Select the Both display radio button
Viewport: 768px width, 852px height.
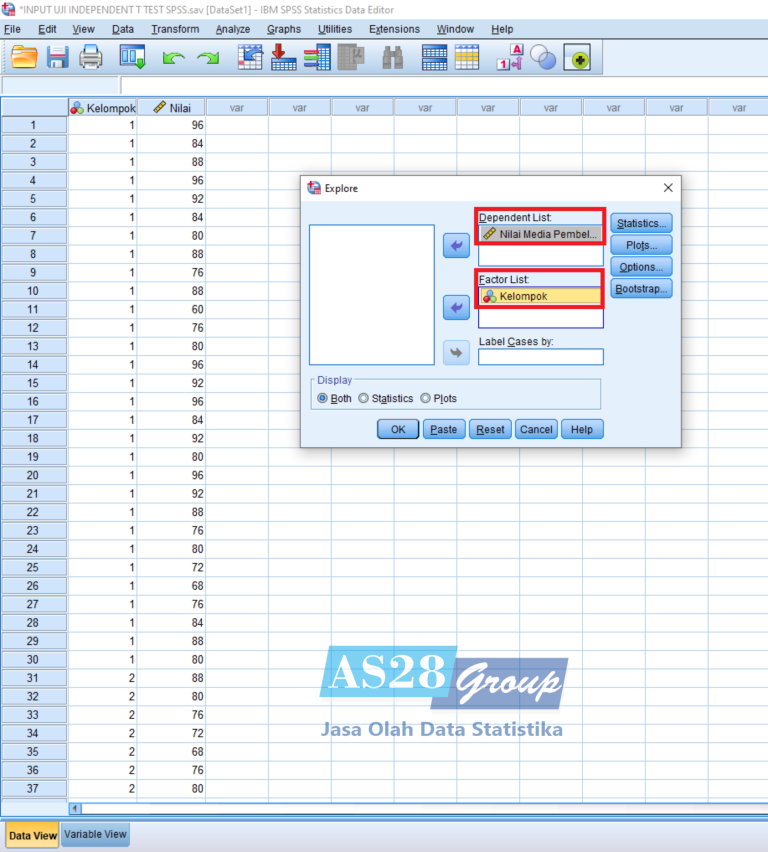323,398
